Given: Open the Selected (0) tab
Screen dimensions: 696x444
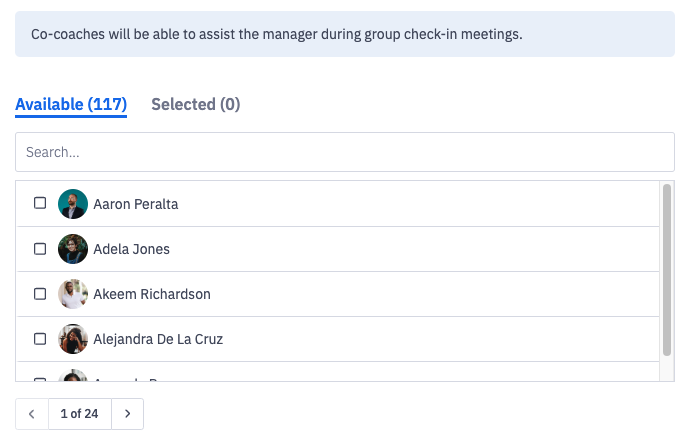Looking at the screenshot, I should (x=195, y=104).
